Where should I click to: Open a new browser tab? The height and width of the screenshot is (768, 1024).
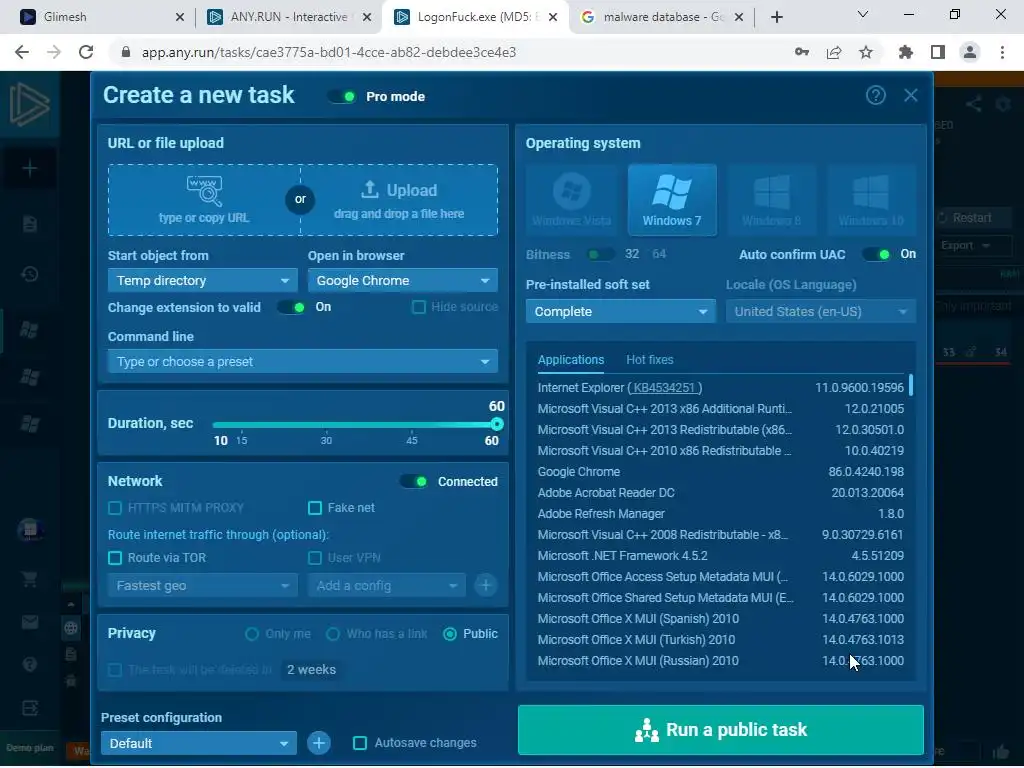pyautogui.click(x=776, y=17)
